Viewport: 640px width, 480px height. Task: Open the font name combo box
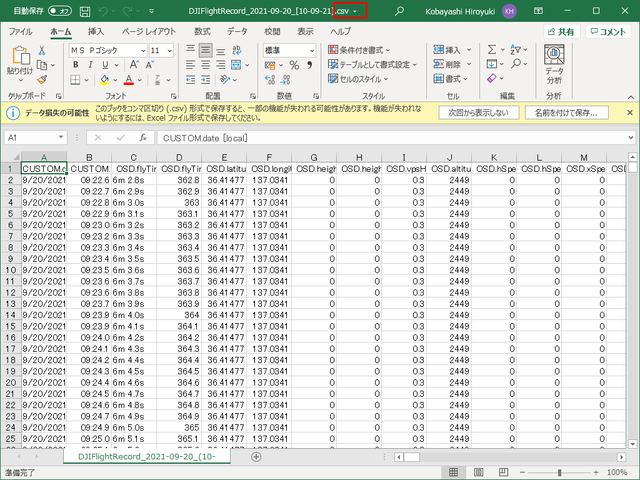108,50
